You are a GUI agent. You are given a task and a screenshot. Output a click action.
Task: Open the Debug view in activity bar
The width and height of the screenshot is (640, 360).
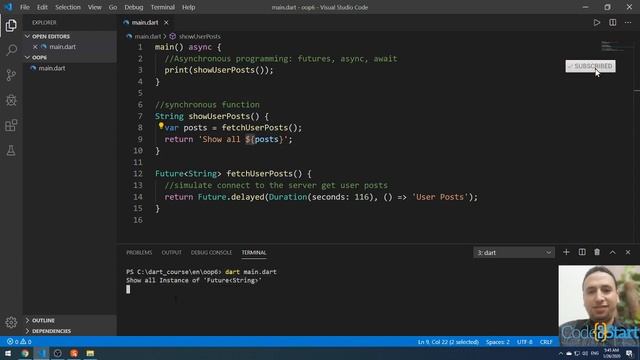pyautogui.click(x=11, y=100)
